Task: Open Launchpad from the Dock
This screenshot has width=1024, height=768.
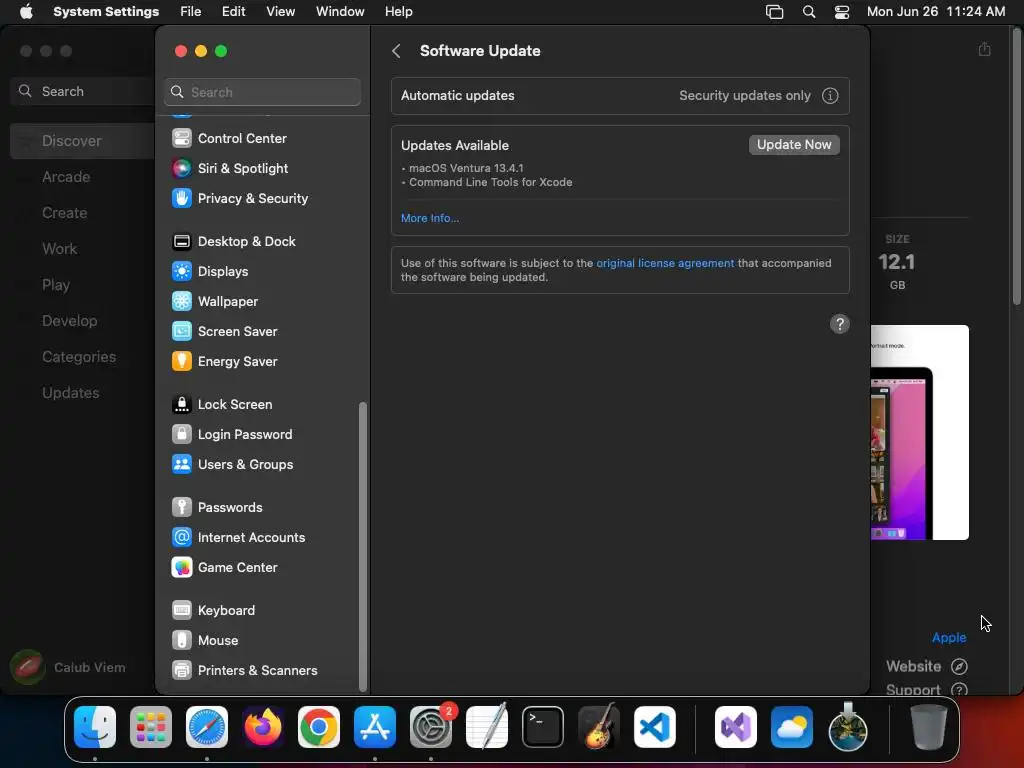Action: 151,727
